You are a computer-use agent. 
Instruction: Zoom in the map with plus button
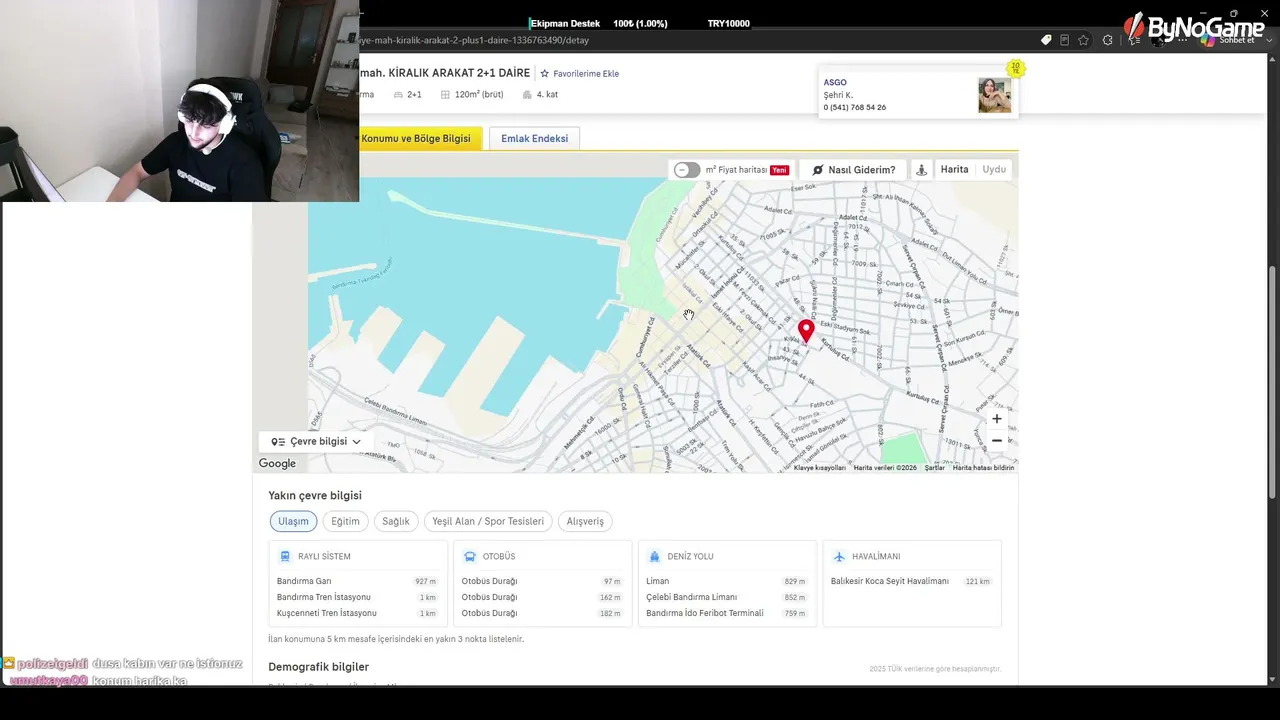[996, 419]
